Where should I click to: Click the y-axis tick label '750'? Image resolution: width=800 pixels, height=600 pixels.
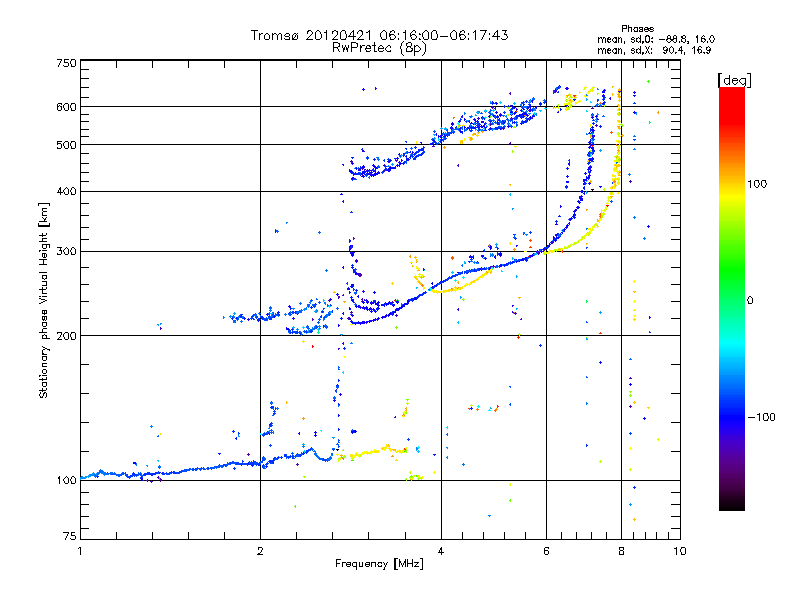click(66, 63)
